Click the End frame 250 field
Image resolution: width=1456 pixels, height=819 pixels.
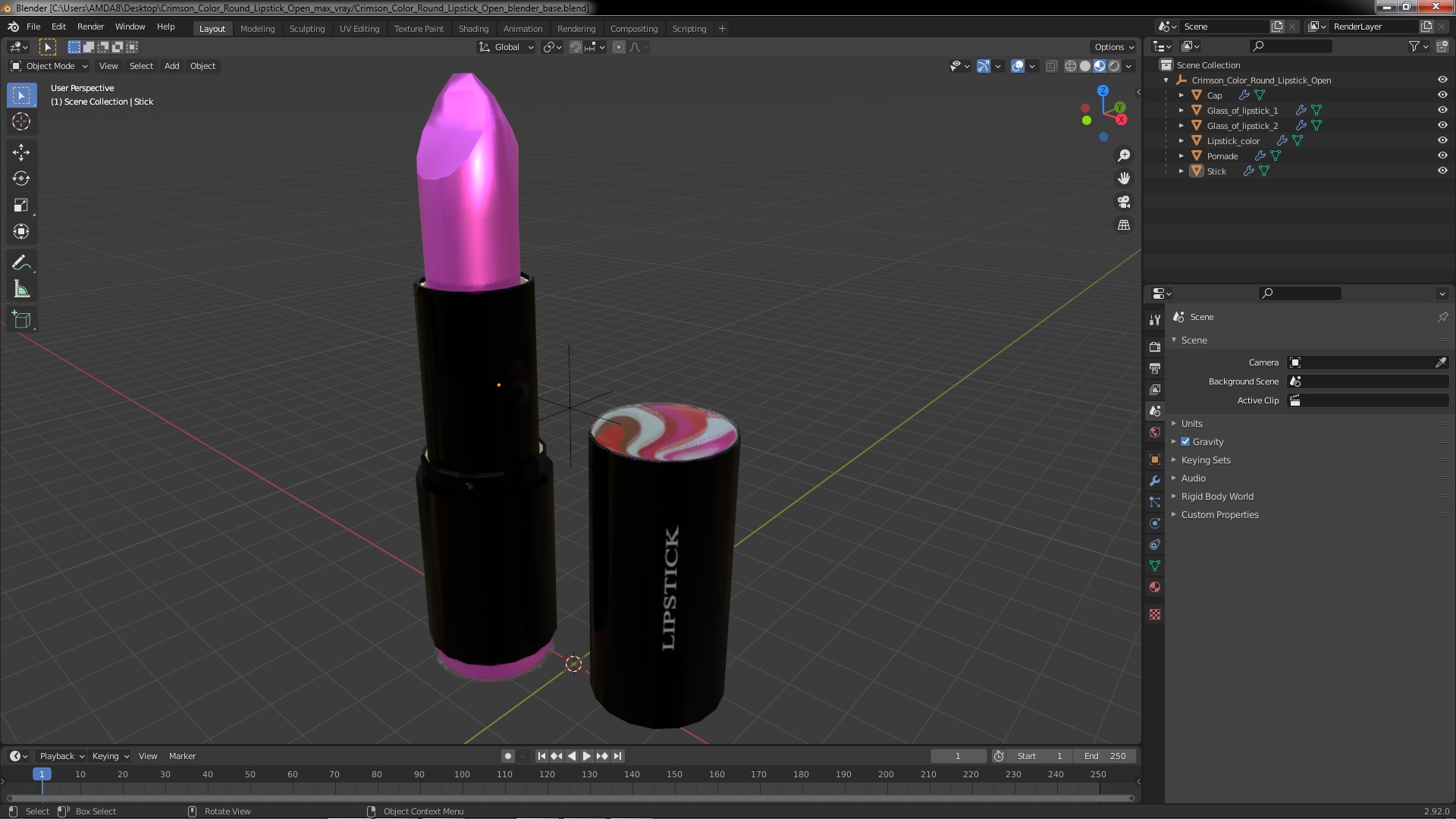click(x=1105, y=756)
